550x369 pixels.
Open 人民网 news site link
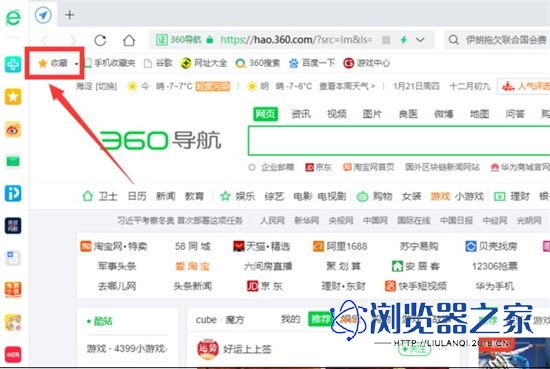click(x=272, y=221)
